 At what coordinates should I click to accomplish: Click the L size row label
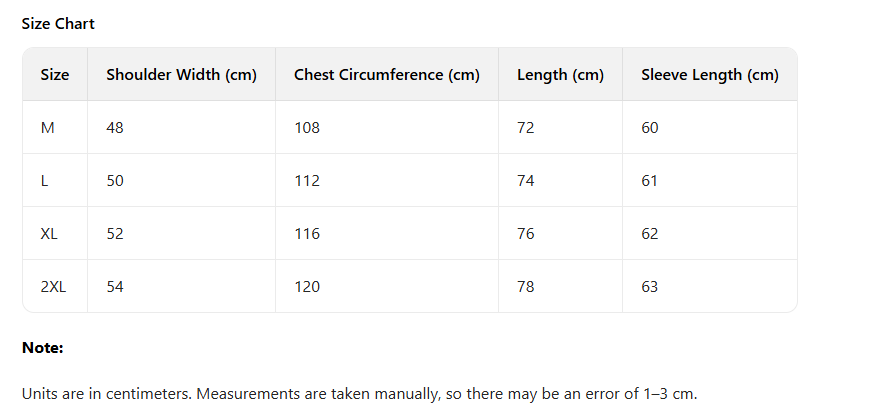pos(45,181)
